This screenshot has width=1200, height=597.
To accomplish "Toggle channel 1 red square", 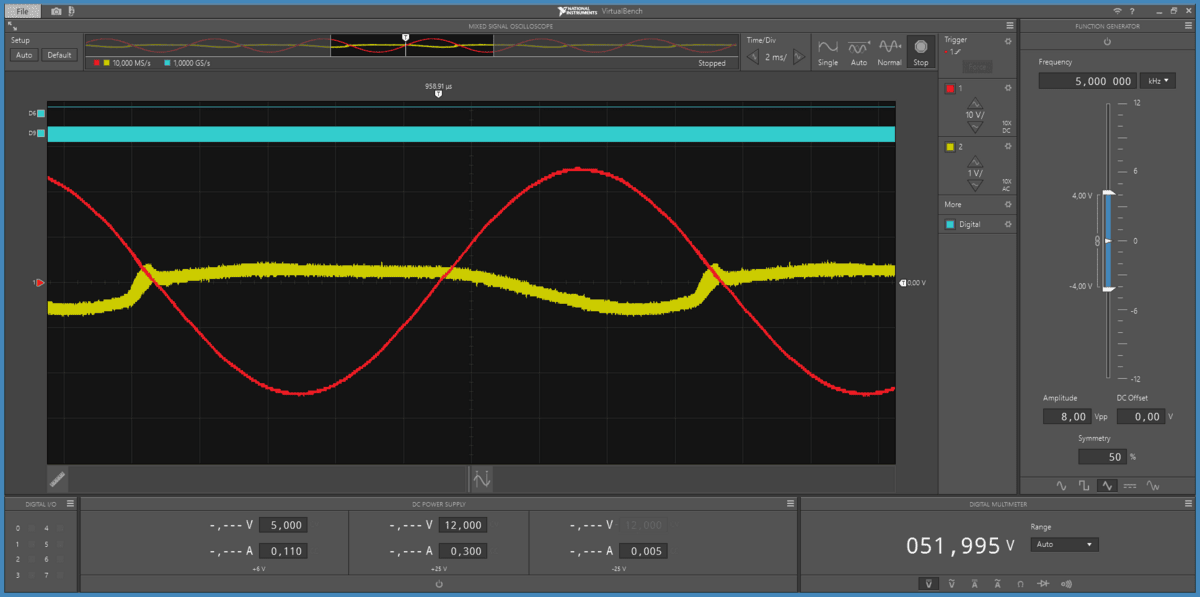I will click(950, 89).
